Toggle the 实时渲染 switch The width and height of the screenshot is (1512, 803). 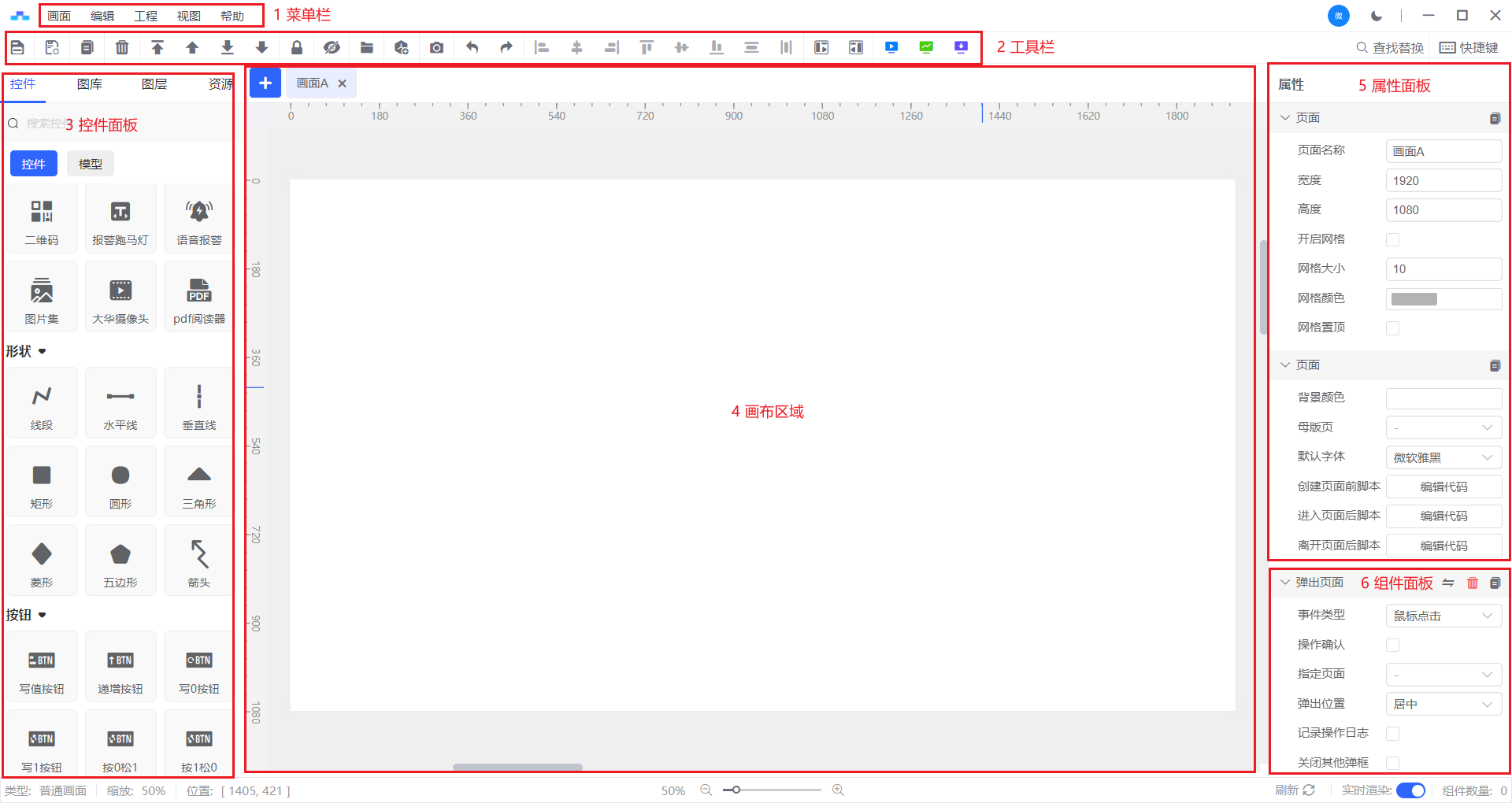coord(1410,790)
